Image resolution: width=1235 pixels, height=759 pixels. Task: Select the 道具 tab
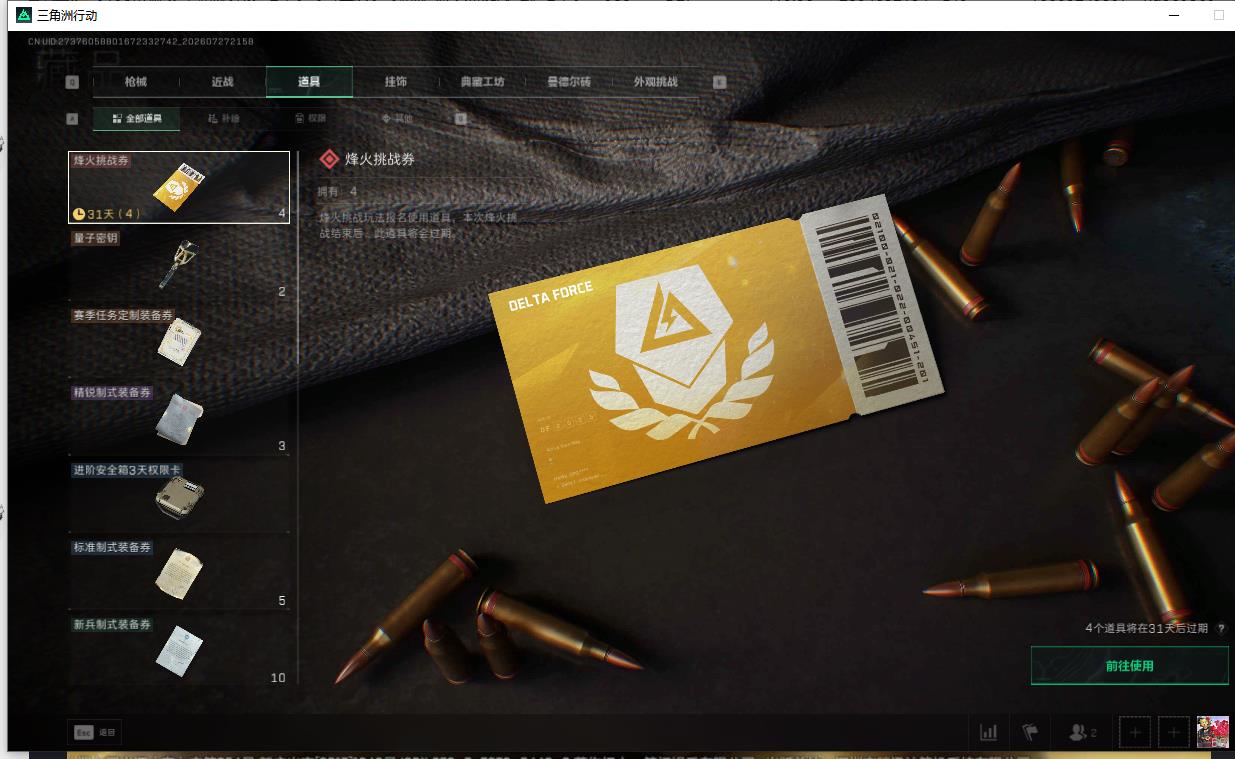tap(309, 82)
